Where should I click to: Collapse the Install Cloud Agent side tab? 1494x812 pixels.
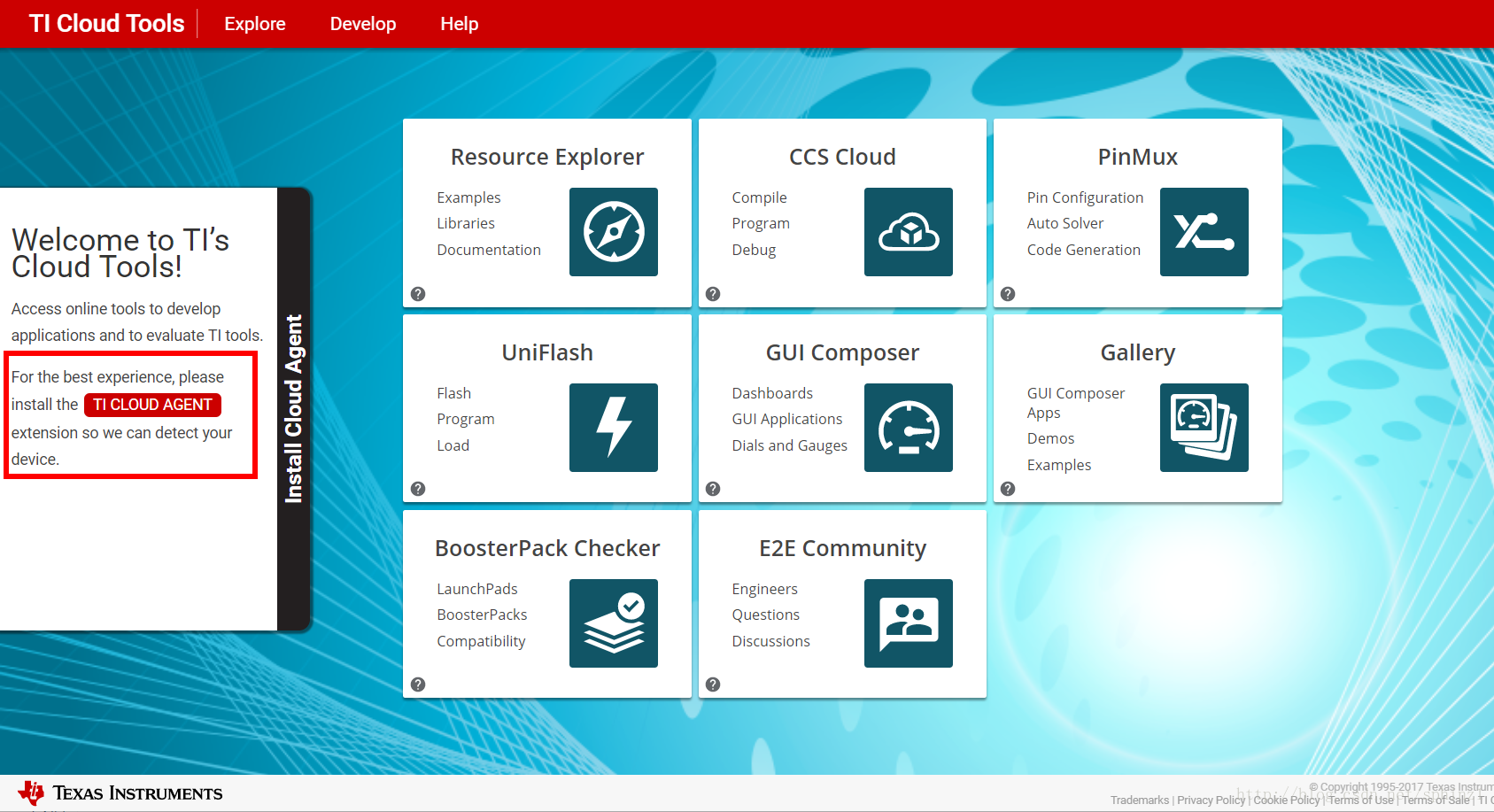[294, 409]
